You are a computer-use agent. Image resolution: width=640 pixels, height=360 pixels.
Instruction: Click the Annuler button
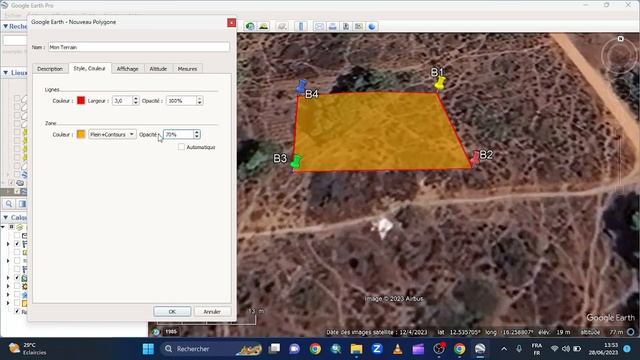212,311
